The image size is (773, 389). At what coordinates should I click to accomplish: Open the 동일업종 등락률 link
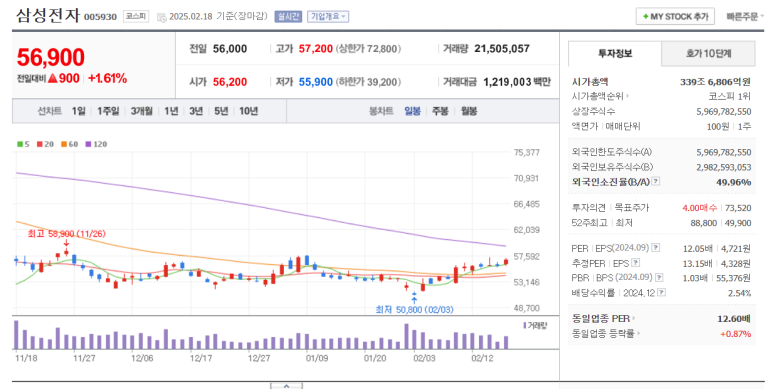click(x=605, y=334)
